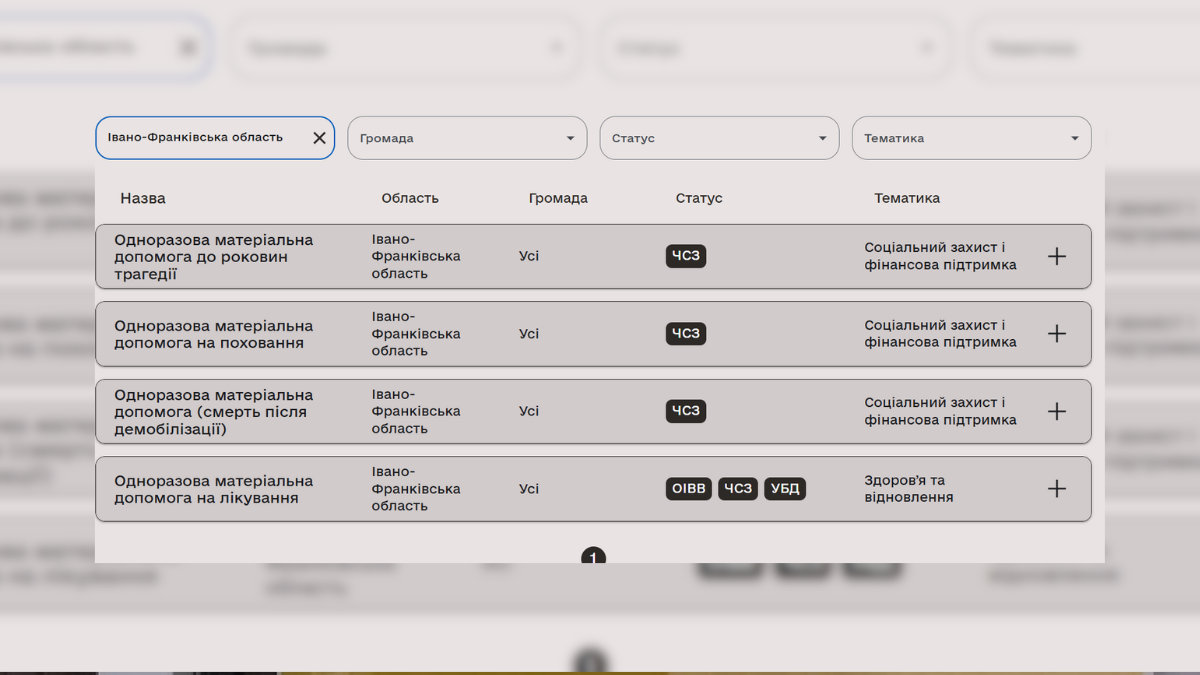Click the УБД status badge

785,489
